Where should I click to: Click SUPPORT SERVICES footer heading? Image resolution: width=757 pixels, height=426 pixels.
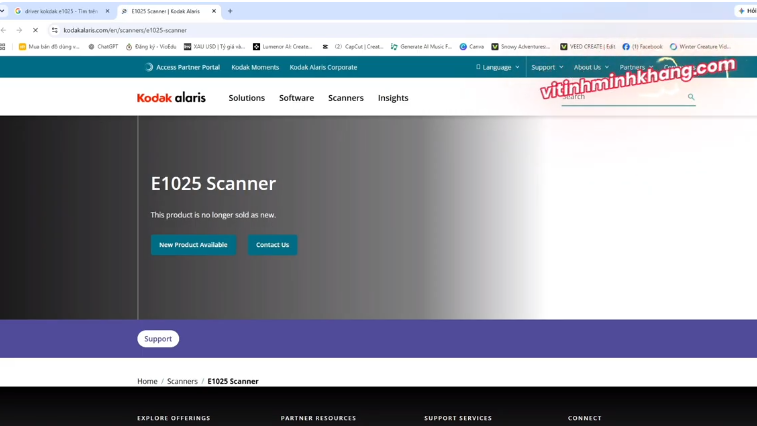[458, 418]
